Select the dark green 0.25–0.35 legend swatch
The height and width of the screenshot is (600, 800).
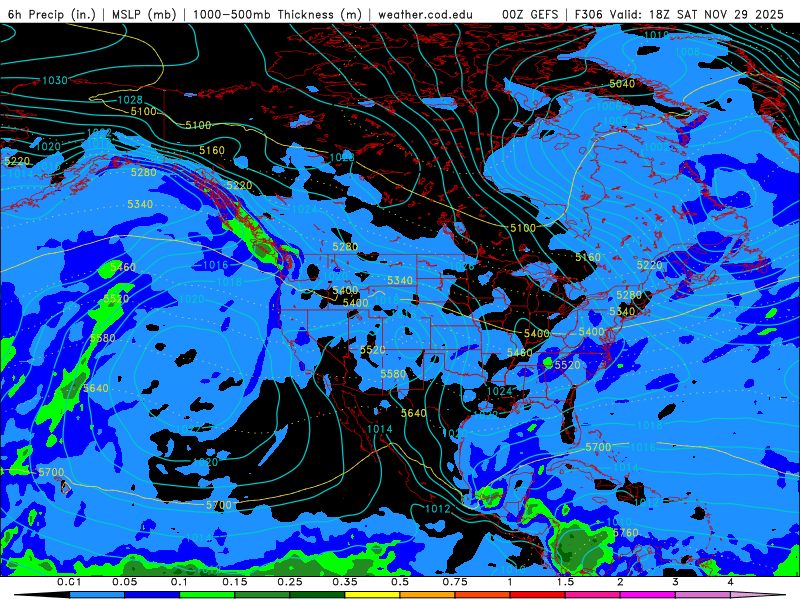click(x=317, y=595)
